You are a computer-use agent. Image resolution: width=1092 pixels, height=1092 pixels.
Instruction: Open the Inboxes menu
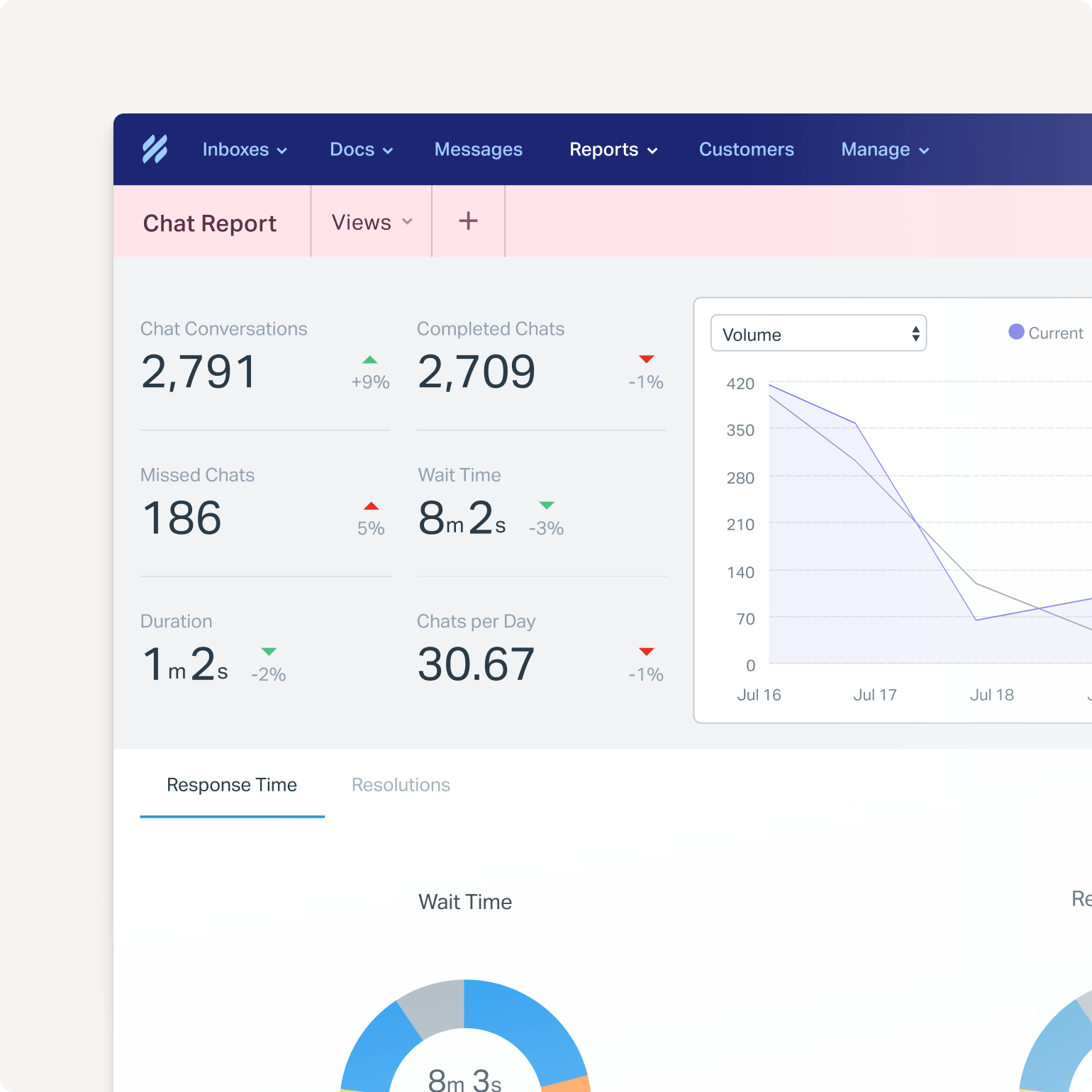pos(245,150)
